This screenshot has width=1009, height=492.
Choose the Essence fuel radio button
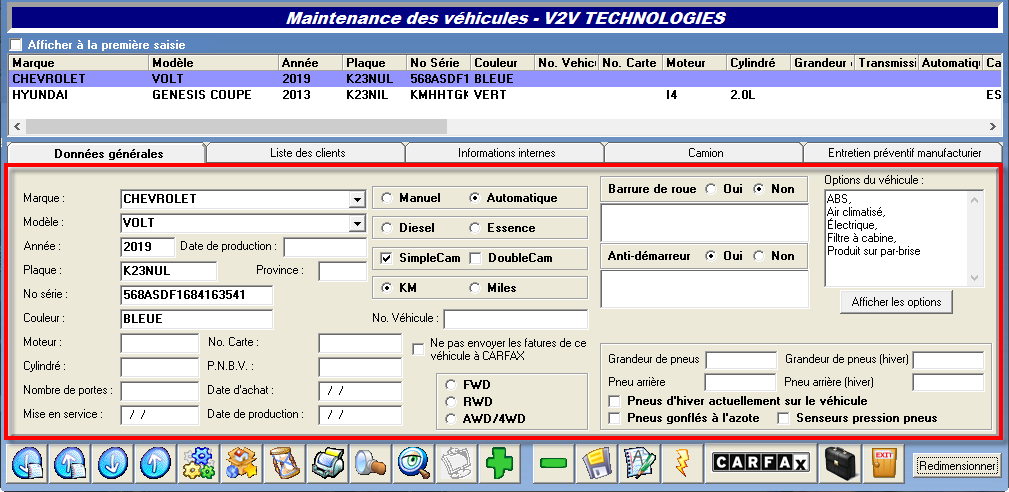[x=475, y=228]
